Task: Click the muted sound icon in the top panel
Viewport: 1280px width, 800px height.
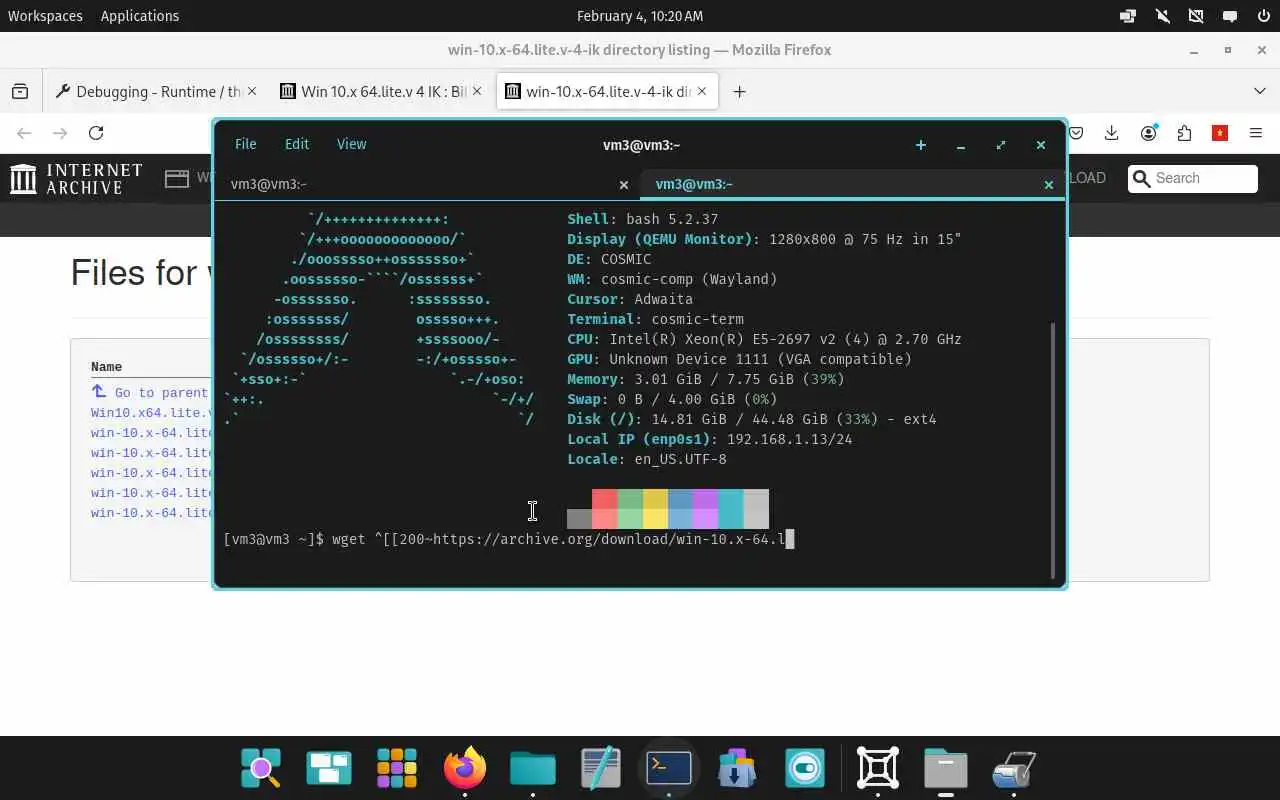Action: click(1162, 16)
